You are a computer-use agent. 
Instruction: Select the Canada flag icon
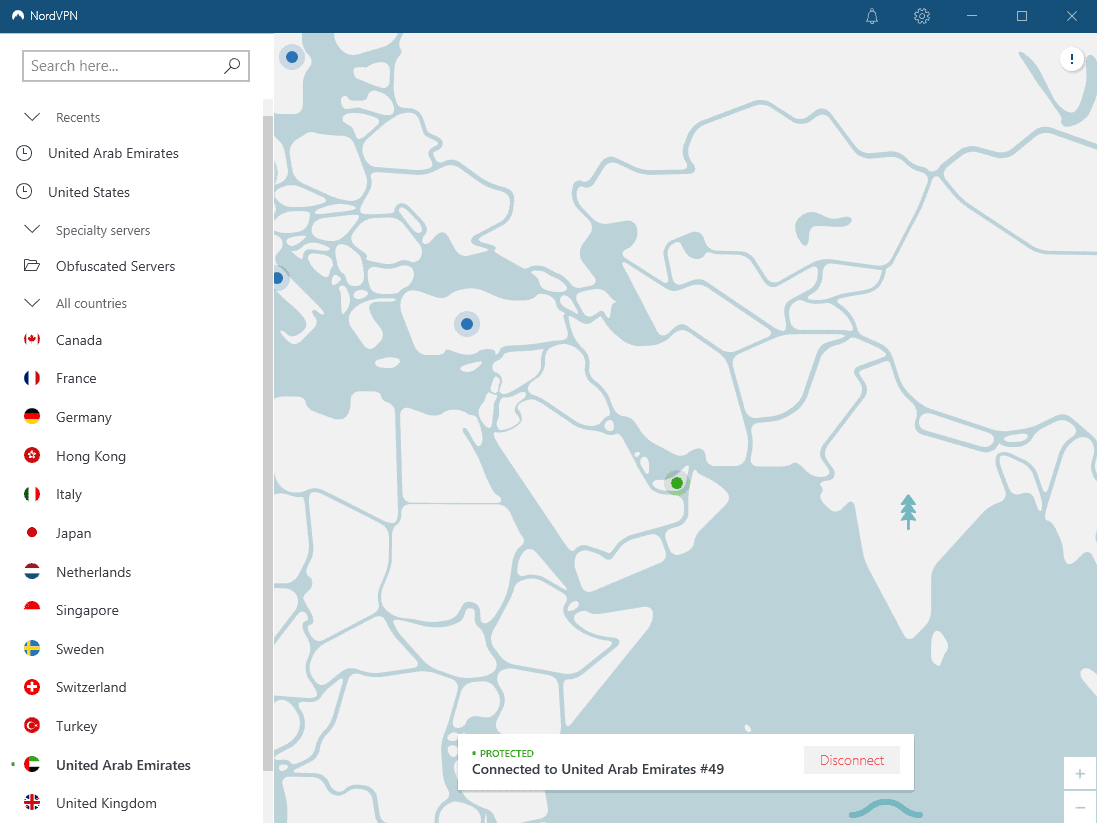click(x=32, y=340)
